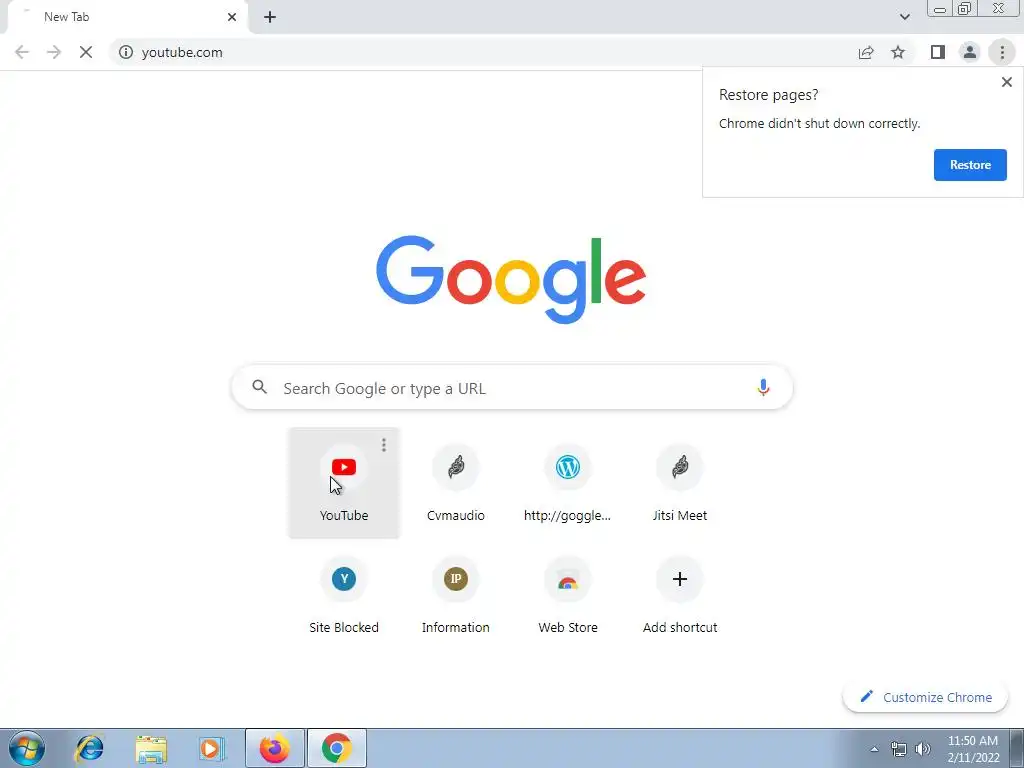
Task: Go forward to the next page
Action: [x=54, y=52]
